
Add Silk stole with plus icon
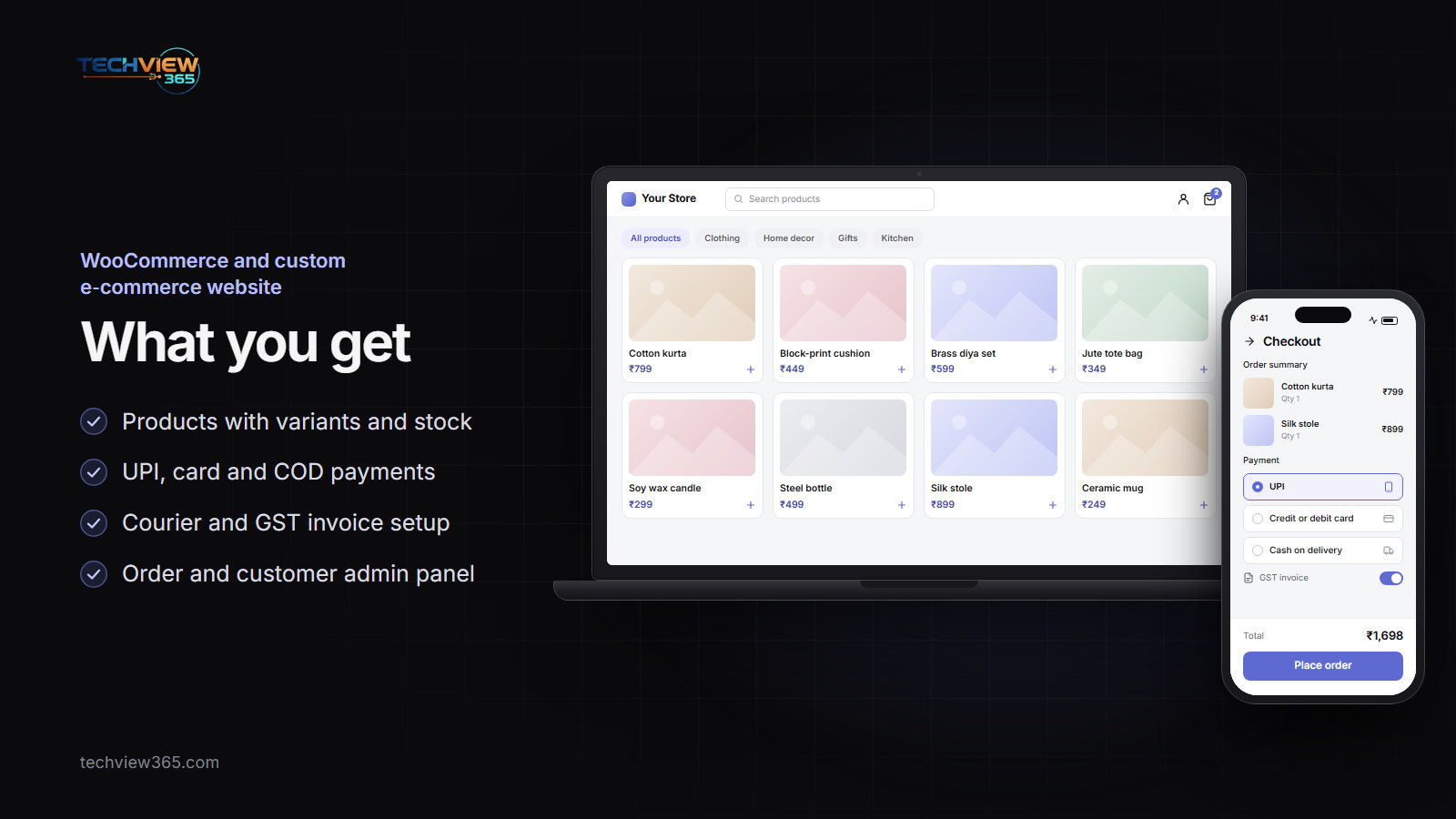1053,505
